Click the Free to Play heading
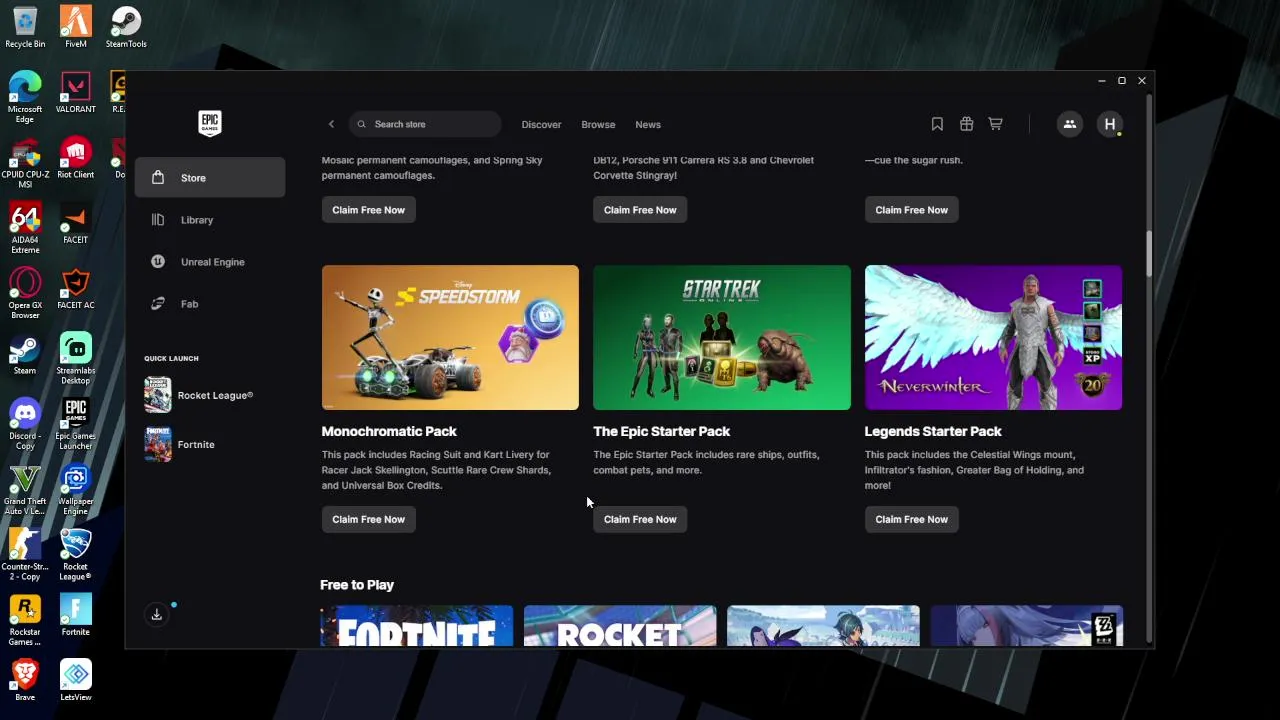1280x720 pixels. (357, 585)
